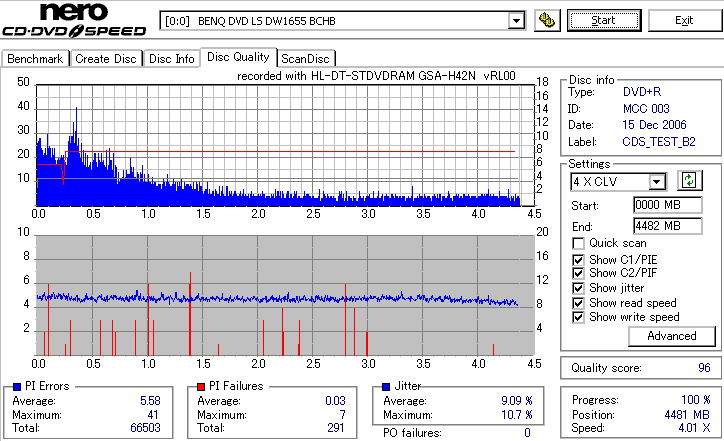Click the recorded with HL-DT-STDVDRAM text
The width and height of the screenshot is (724, 441).
(376, 76)
